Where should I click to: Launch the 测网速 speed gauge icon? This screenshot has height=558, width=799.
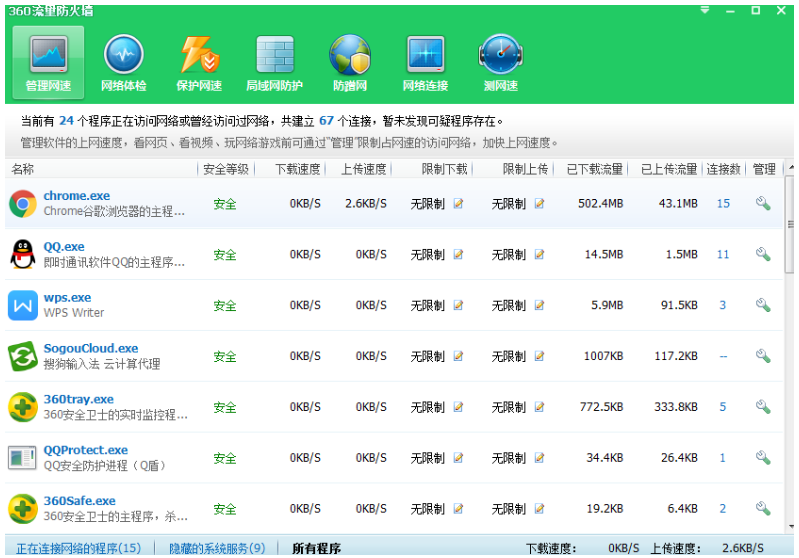[501, 62]
